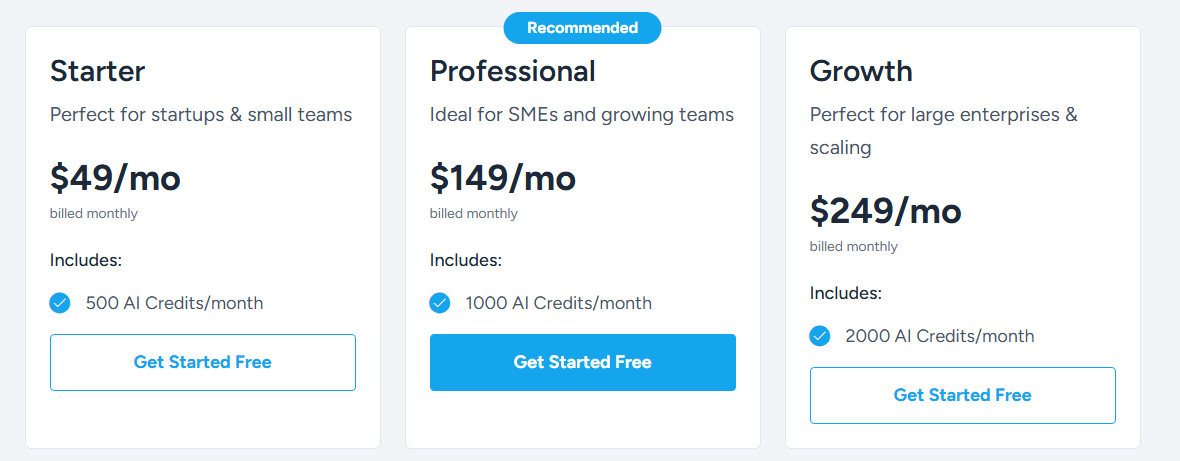Click the $149/mo price
This screenshot has width=1180, height=461.
click(502, 178)
